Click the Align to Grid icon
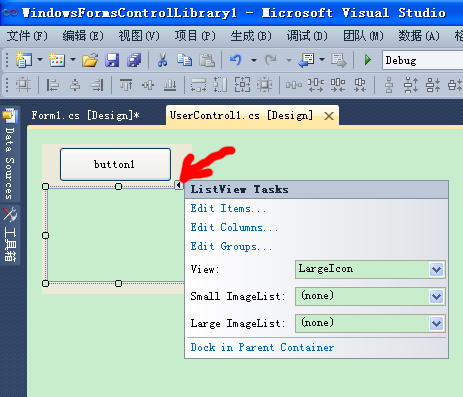The width and height of the screenshot is (463, 397). [23, 85]
